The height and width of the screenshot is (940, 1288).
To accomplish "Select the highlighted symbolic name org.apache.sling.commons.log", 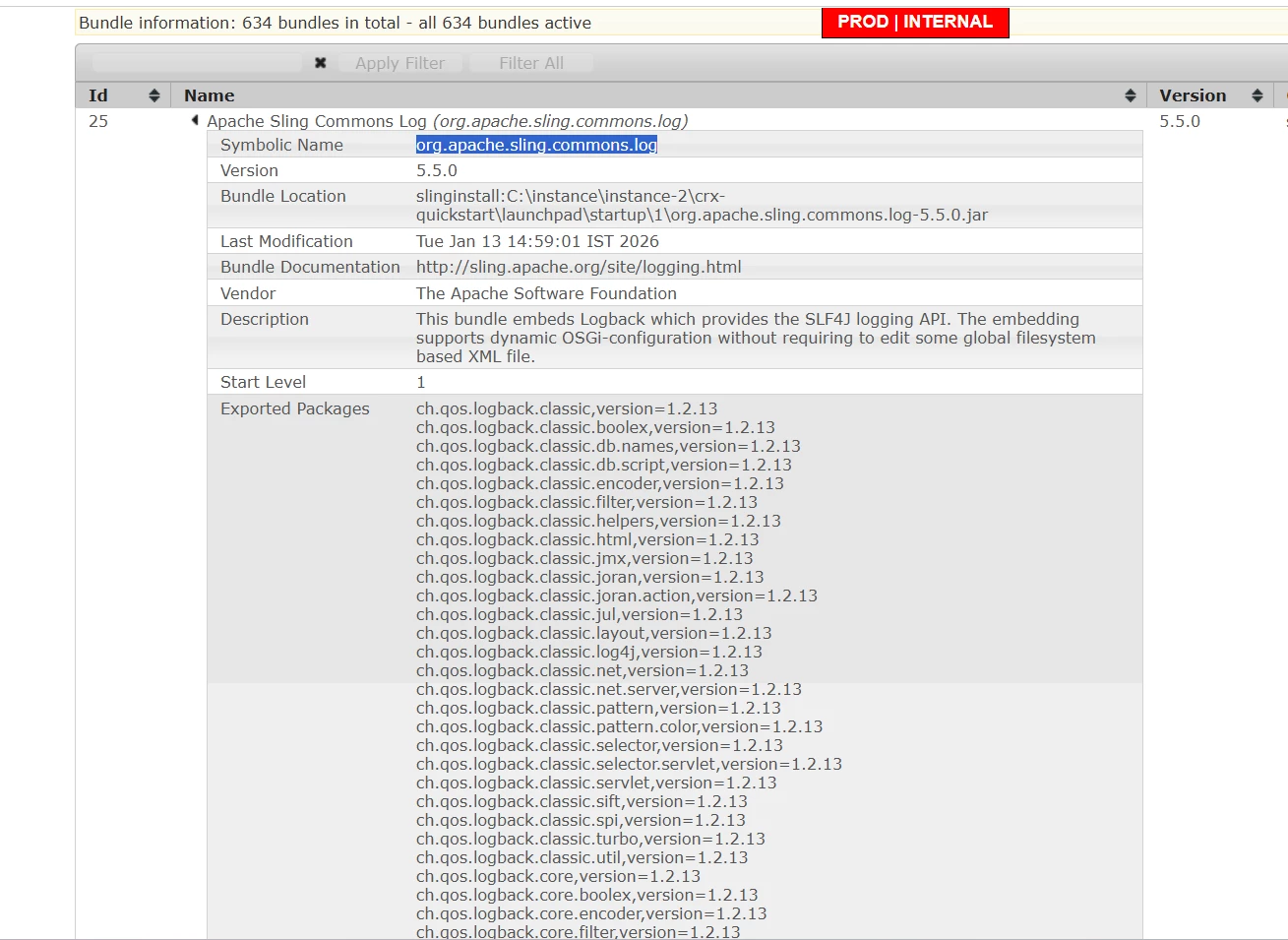I will 536,145.
